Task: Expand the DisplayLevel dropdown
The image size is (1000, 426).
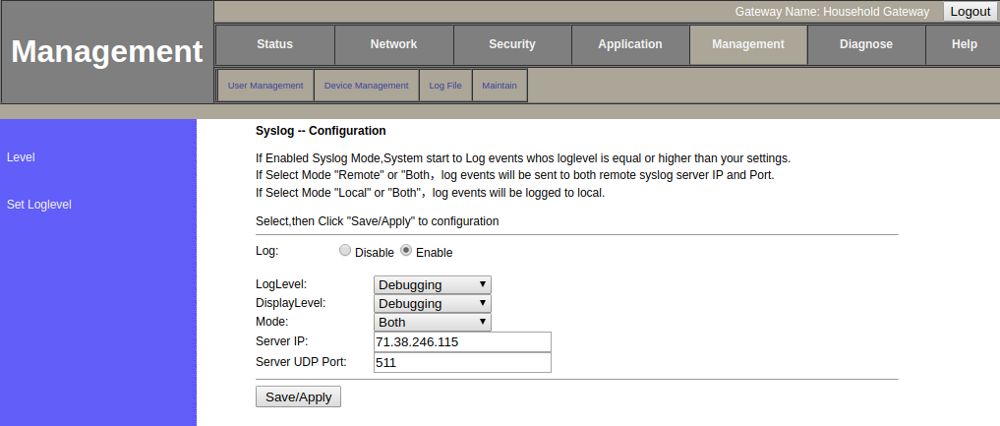Action: click(432, 303)
